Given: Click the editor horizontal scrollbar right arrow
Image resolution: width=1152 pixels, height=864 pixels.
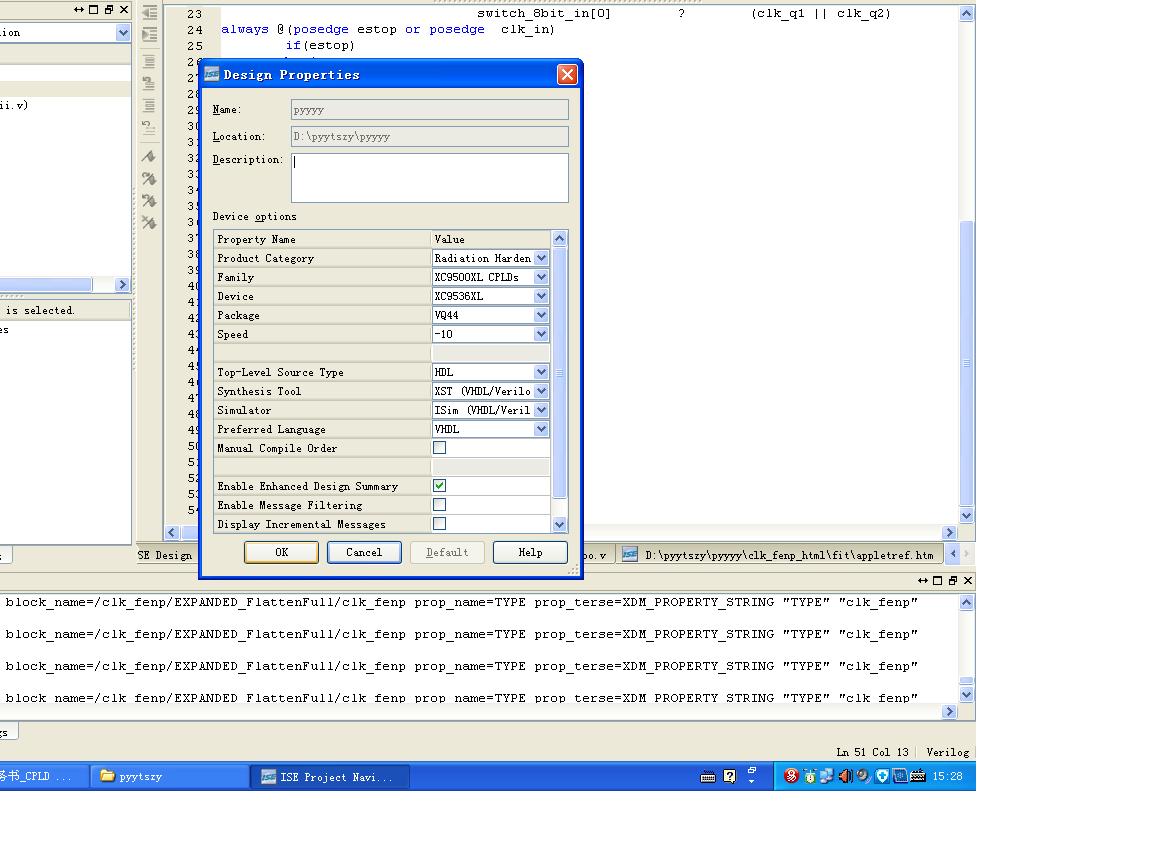Looking at the screenshot, I should tap(949, 533).
